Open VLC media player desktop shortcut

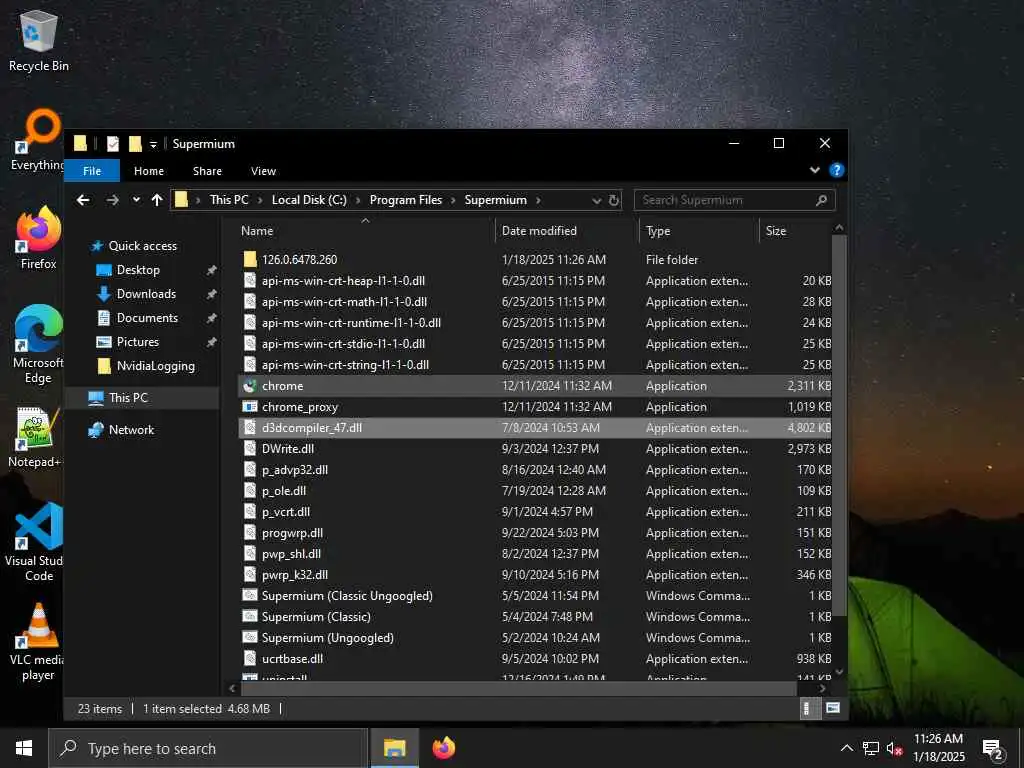pyautogui.click(x=39, y=642)
